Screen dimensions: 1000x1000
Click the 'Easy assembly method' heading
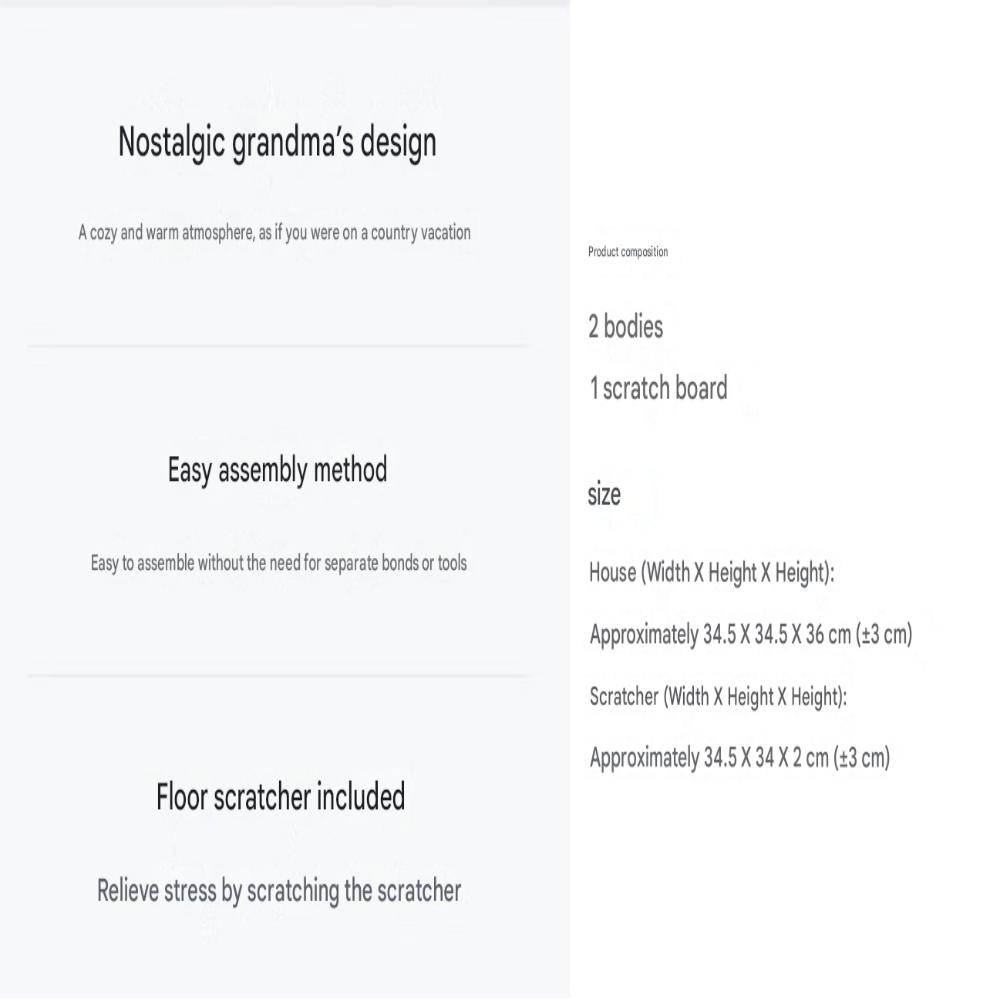tap(277, 471)
